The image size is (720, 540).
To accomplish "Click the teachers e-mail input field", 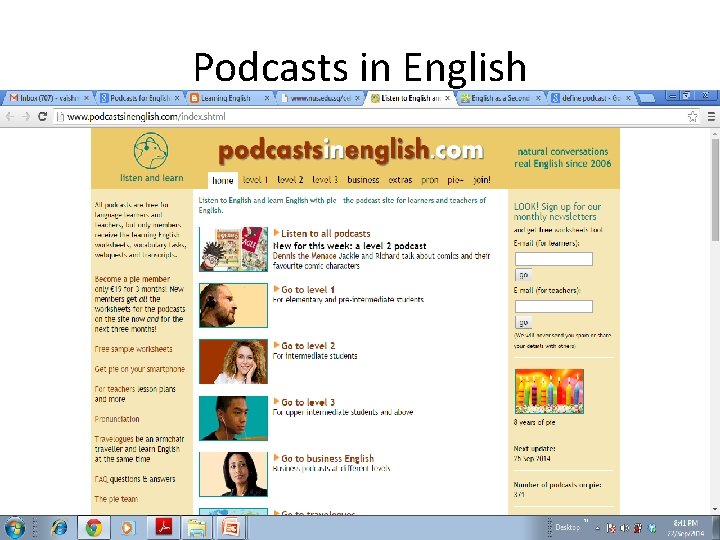I will pos(554,306).
